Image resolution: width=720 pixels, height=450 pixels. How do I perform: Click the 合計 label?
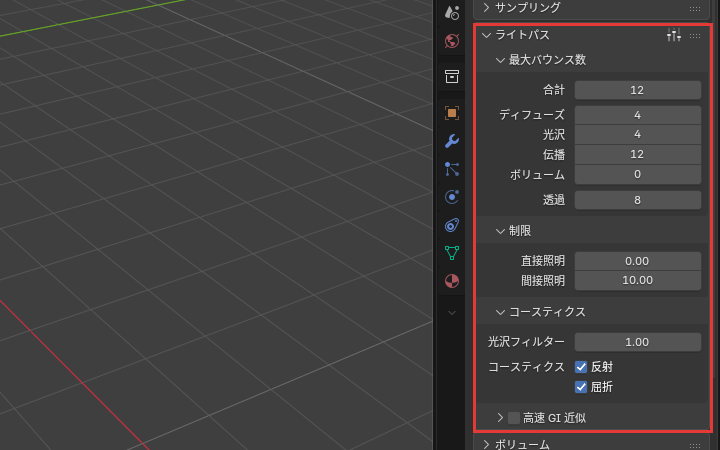click(x=554, y=90)
